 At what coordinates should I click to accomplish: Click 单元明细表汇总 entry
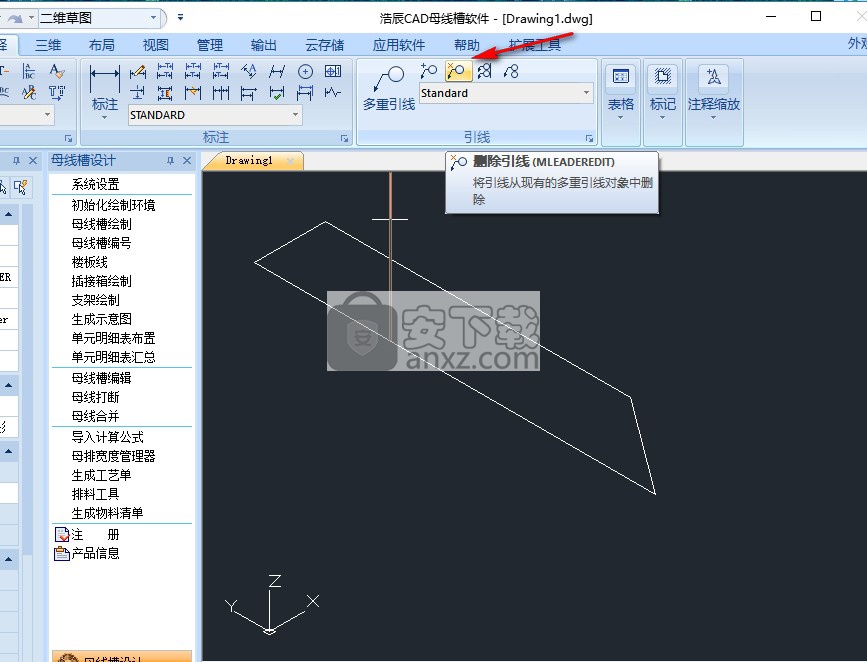pos(113,357)
